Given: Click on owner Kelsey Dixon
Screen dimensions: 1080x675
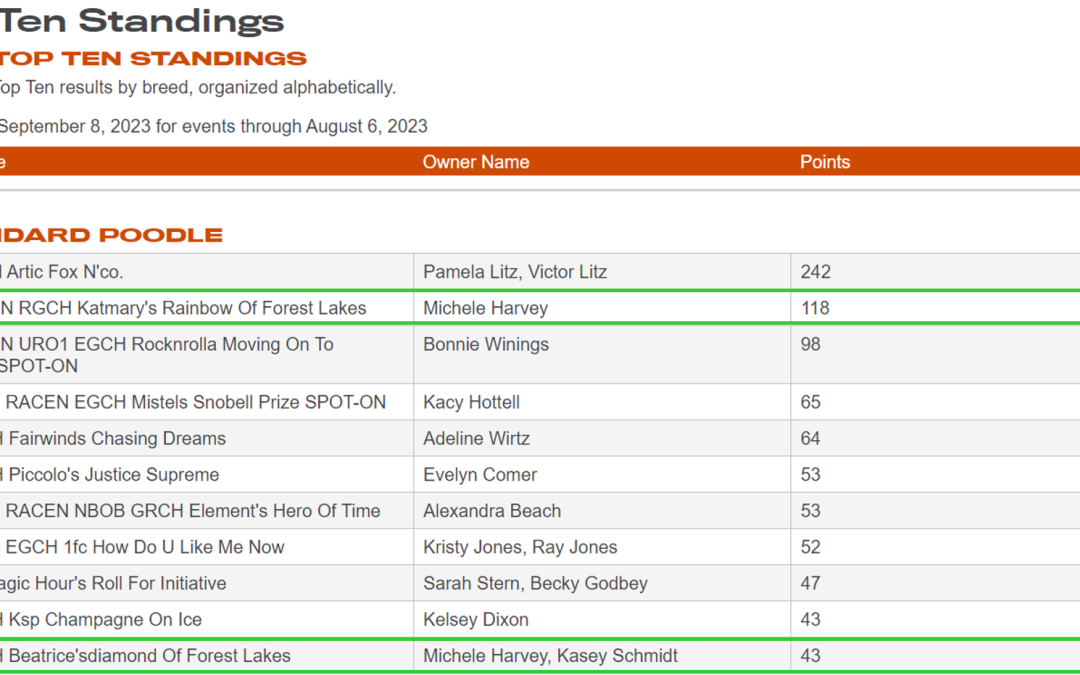Looking at the screenshot, I should (x=476, y=619).
